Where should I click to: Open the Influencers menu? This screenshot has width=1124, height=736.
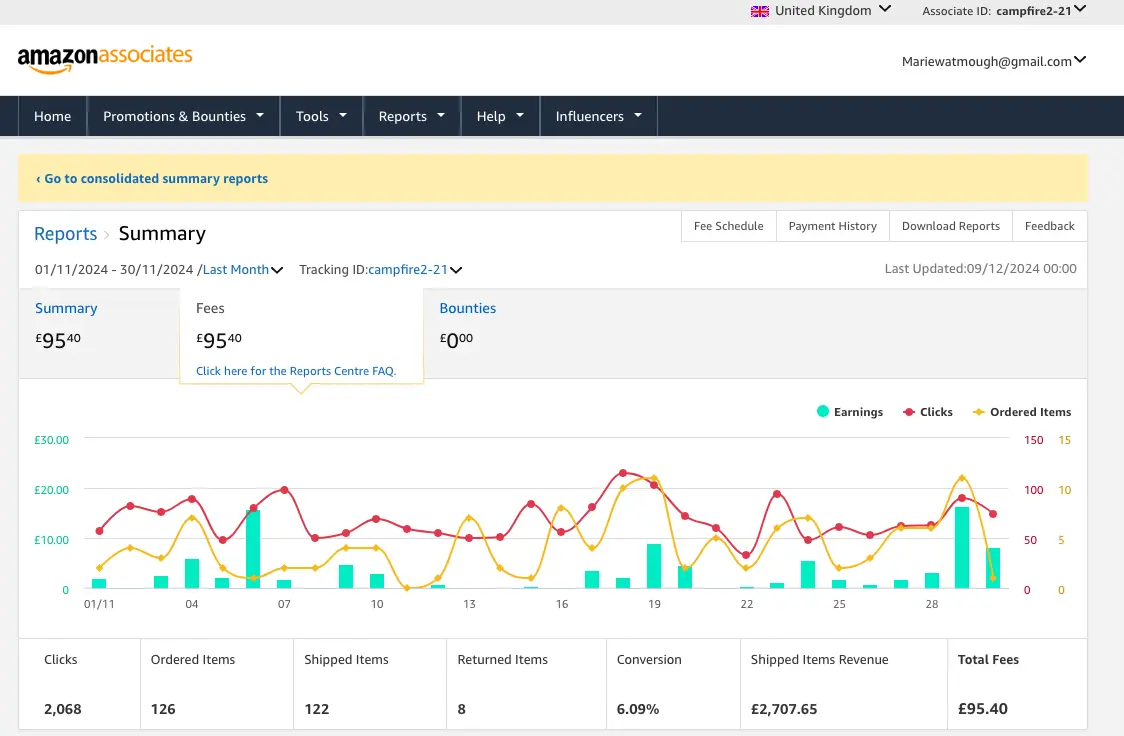pyautogui.click(x=599, y=116)
